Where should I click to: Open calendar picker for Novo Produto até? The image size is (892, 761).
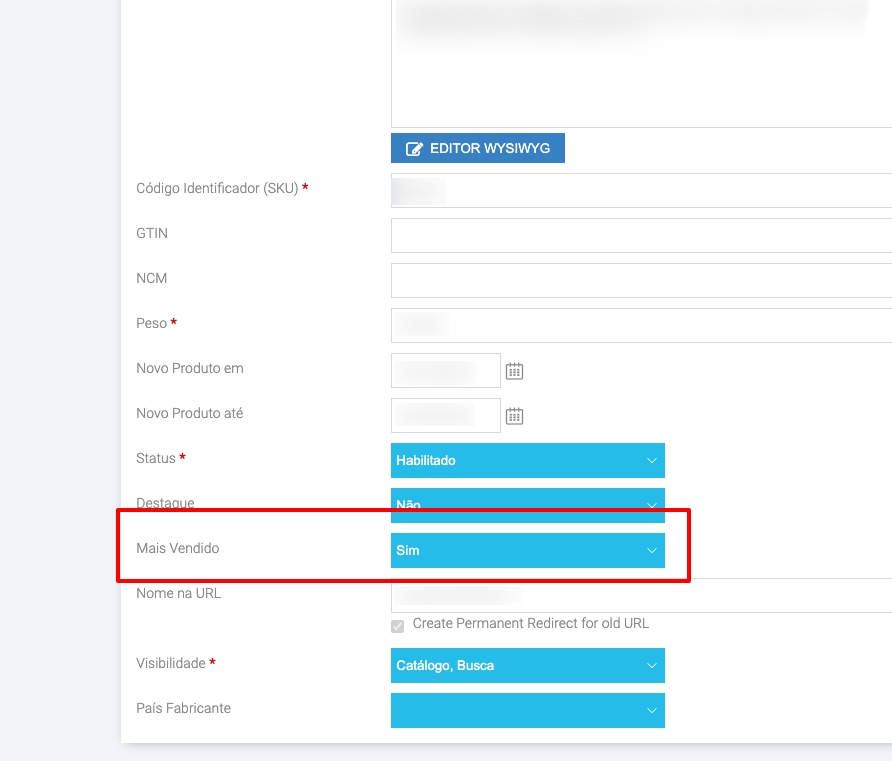[515, 416]
